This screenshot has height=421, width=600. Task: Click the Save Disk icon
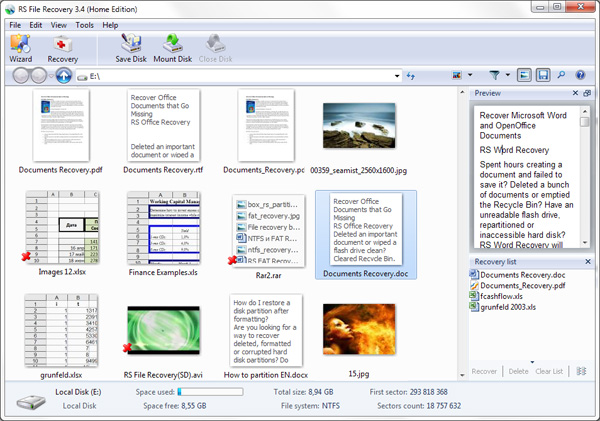pos(131,48)
